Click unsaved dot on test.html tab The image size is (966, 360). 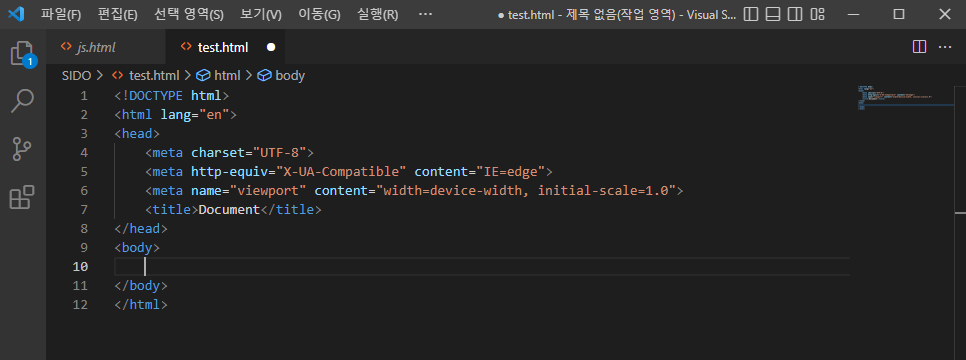[271, 47]
